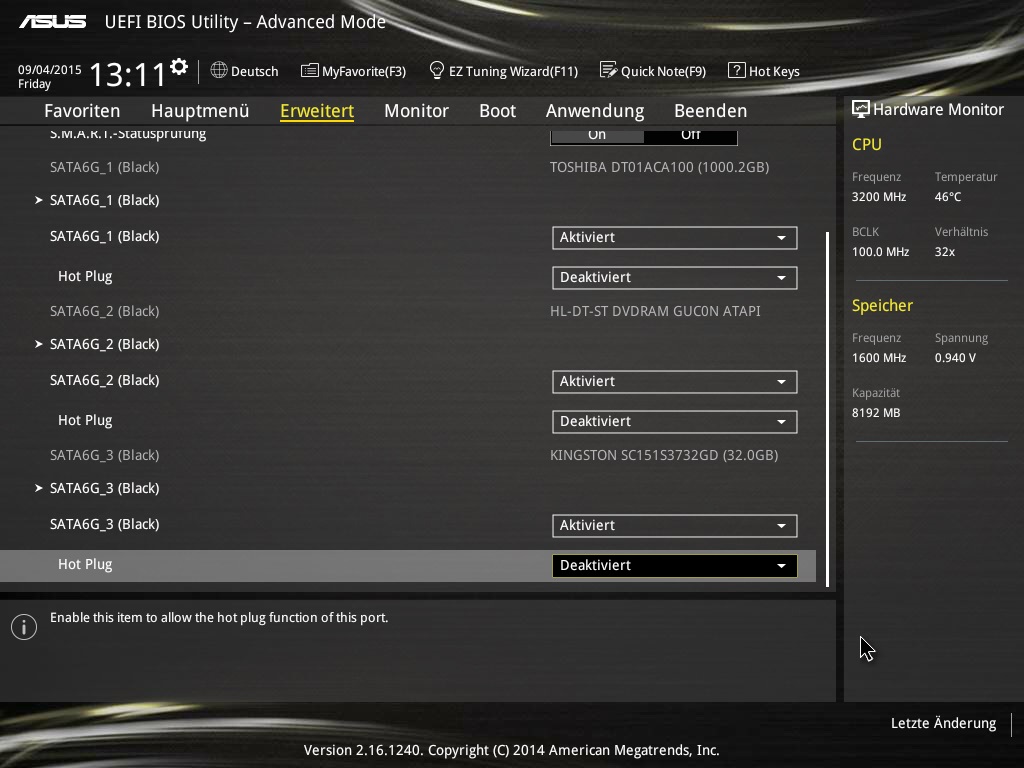Click the Speicher section heading
The height and width of the screenshot is (768, 1024).
882,306
